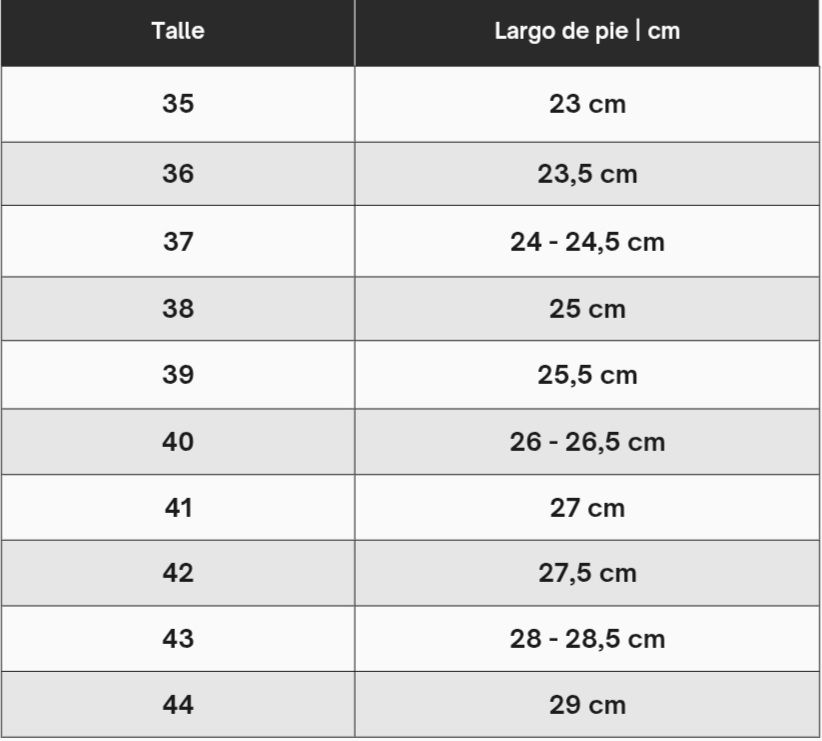Viewport: 822px width, 741px height.
Task: Select the size 40 cell
Action: [x=178, y=442]
